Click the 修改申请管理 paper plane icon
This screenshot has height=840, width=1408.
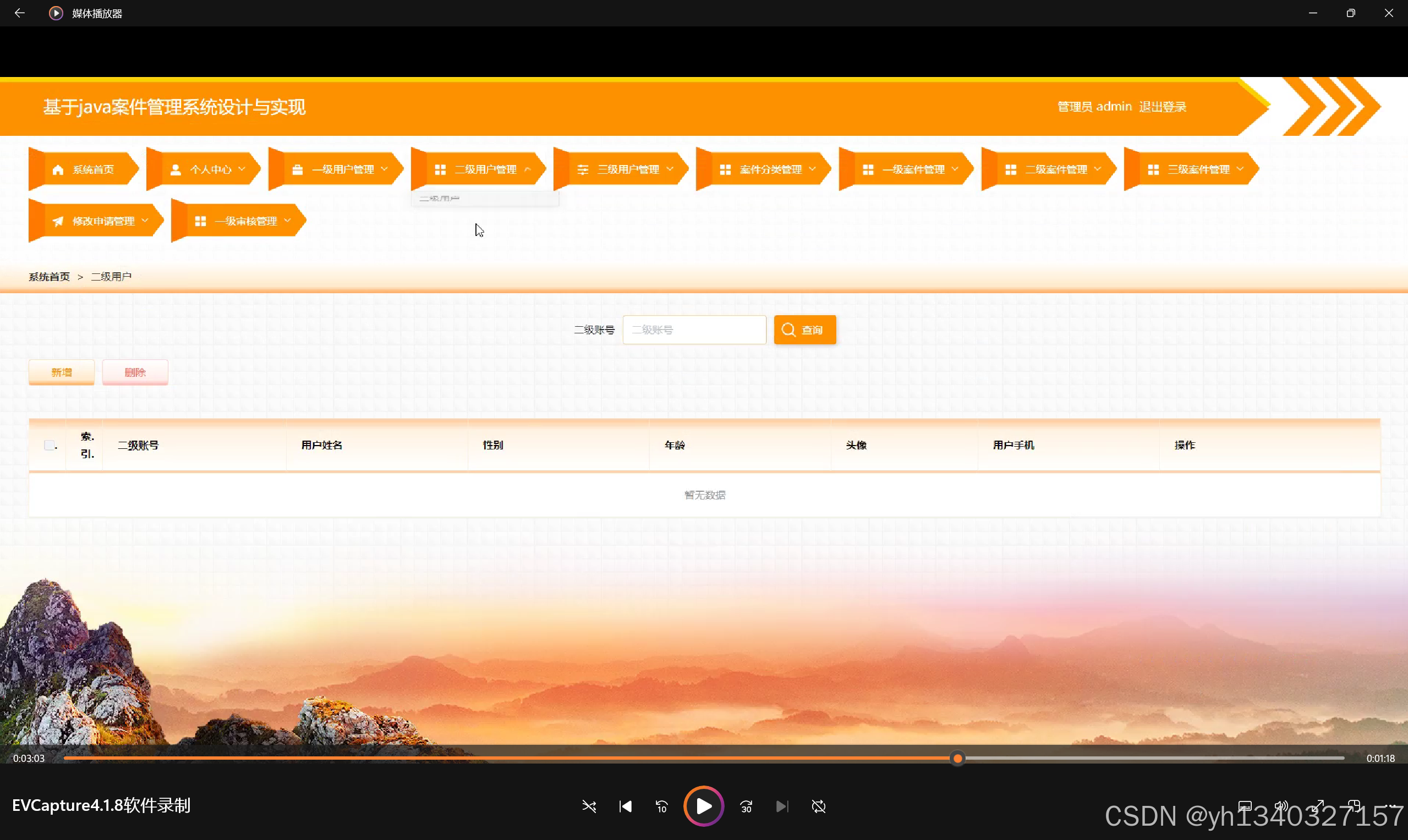58,221
